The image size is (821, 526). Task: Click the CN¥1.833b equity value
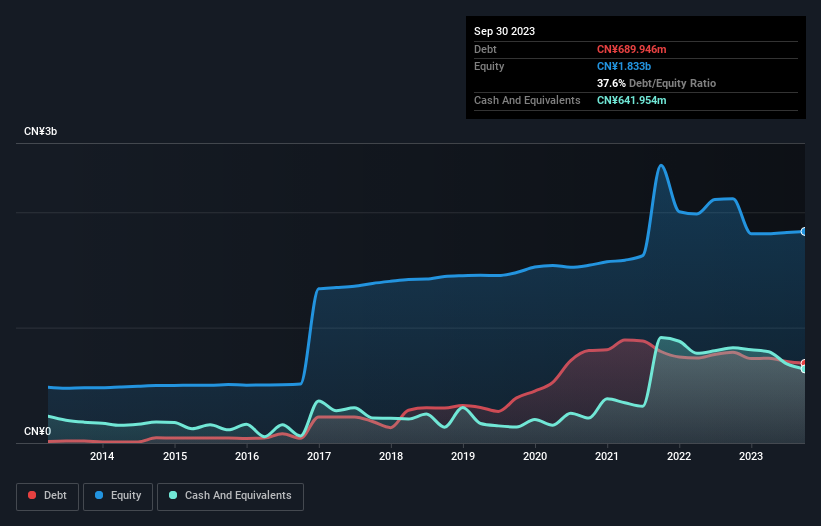624,66
